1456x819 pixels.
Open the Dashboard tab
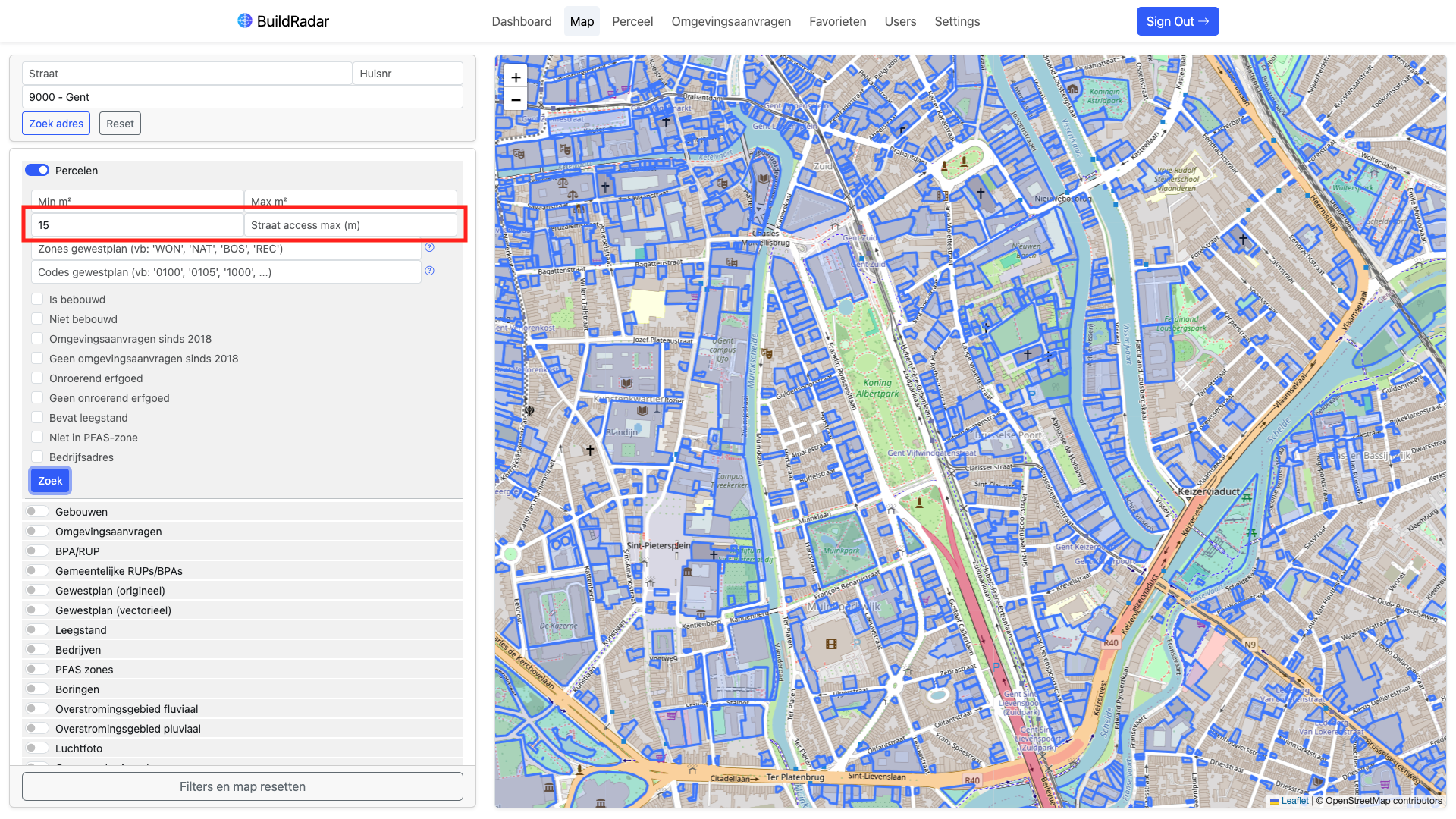click(522, 21)
